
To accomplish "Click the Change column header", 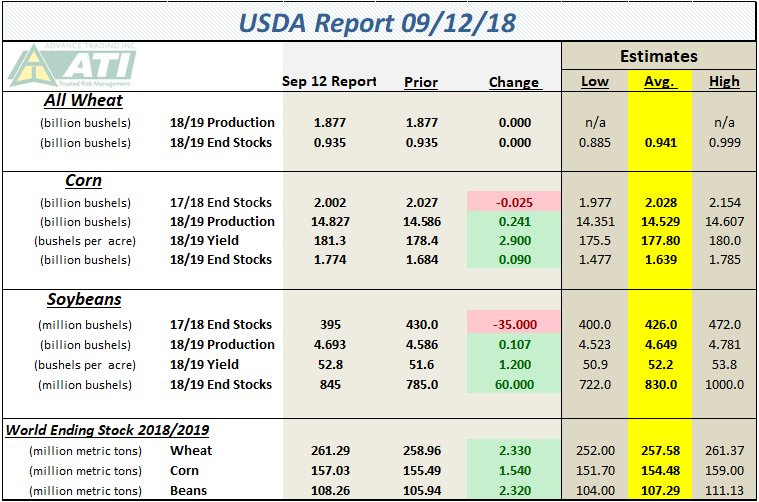I will pyautogui.click(x=514, y=82).
